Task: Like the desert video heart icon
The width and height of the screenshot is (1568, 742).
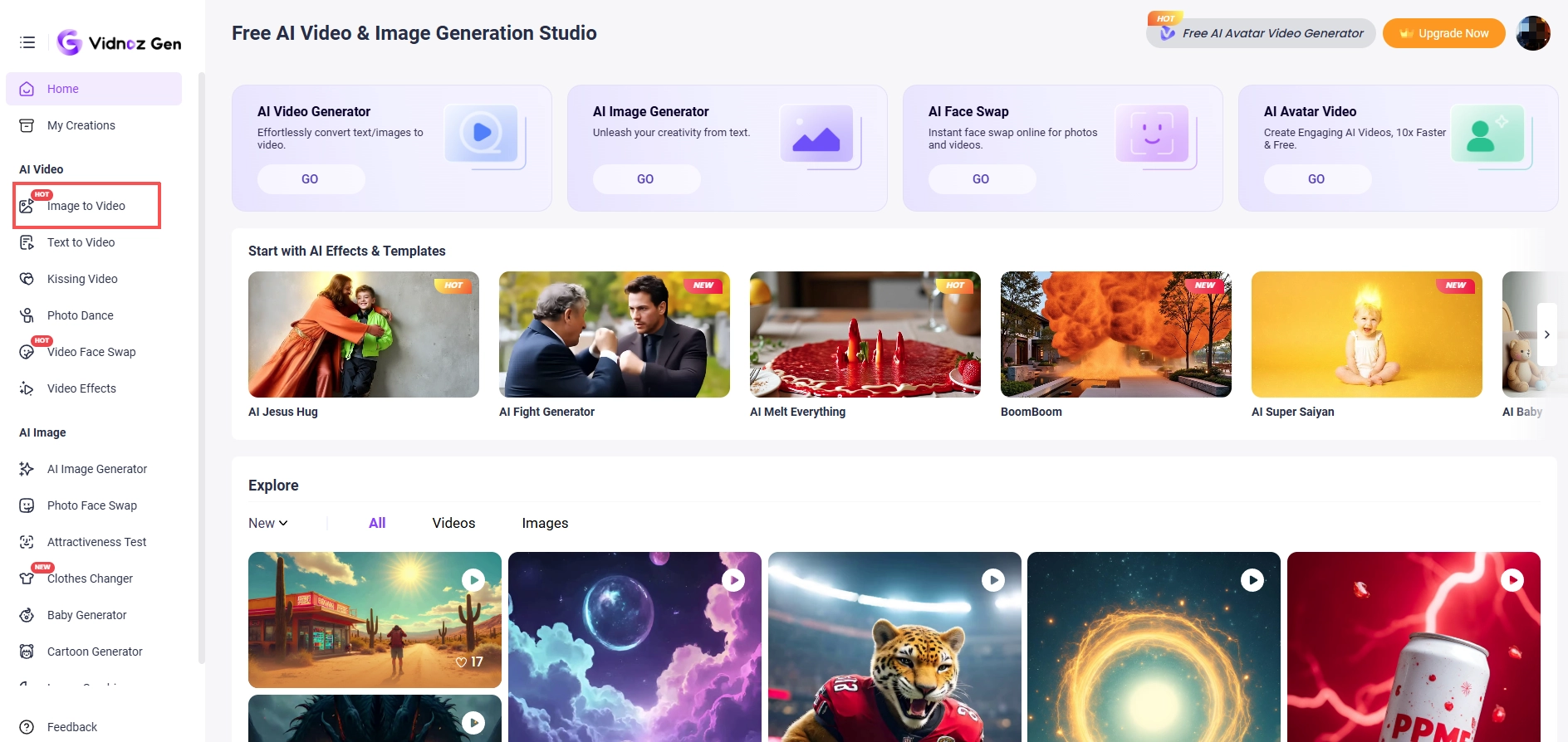Action: 462,662
